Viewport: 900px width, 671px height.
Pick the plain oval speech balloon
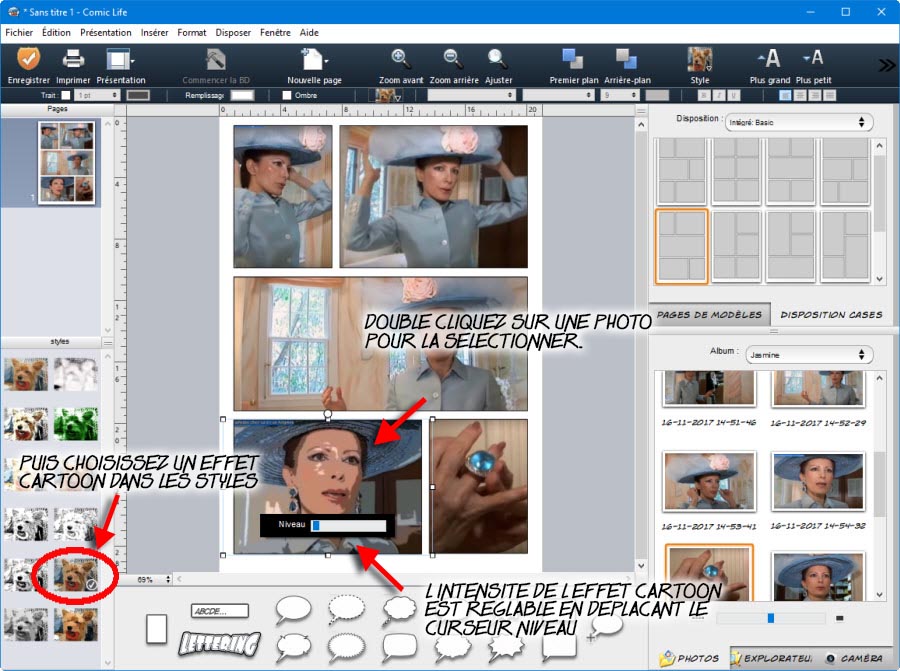pyautogui.click(x=293, y=609)
